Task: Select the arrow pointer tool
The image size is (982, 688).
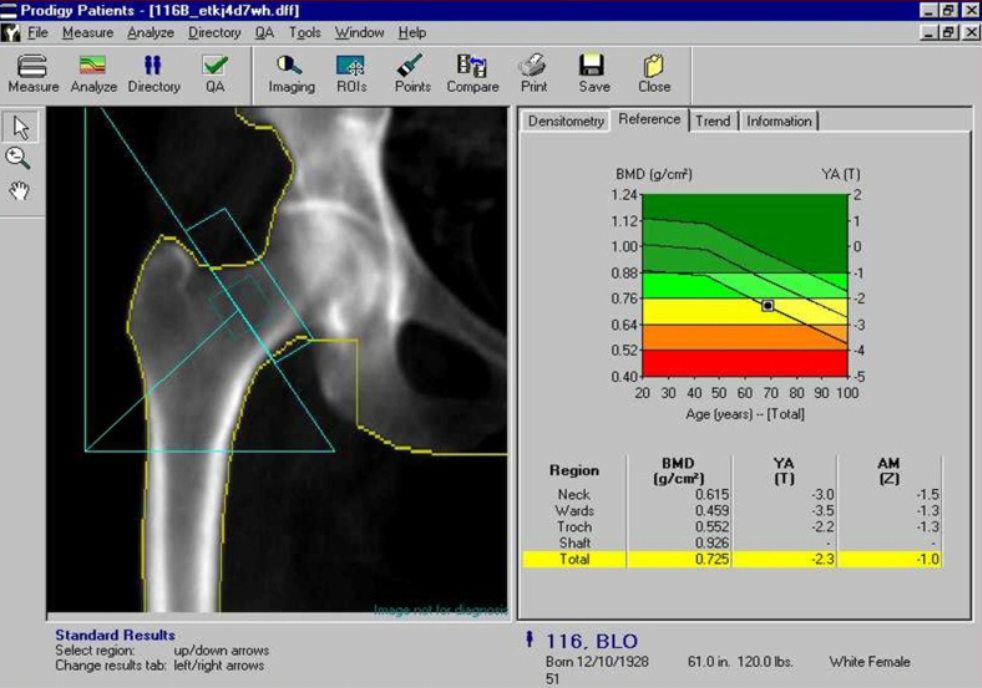Action: (21, 127)
